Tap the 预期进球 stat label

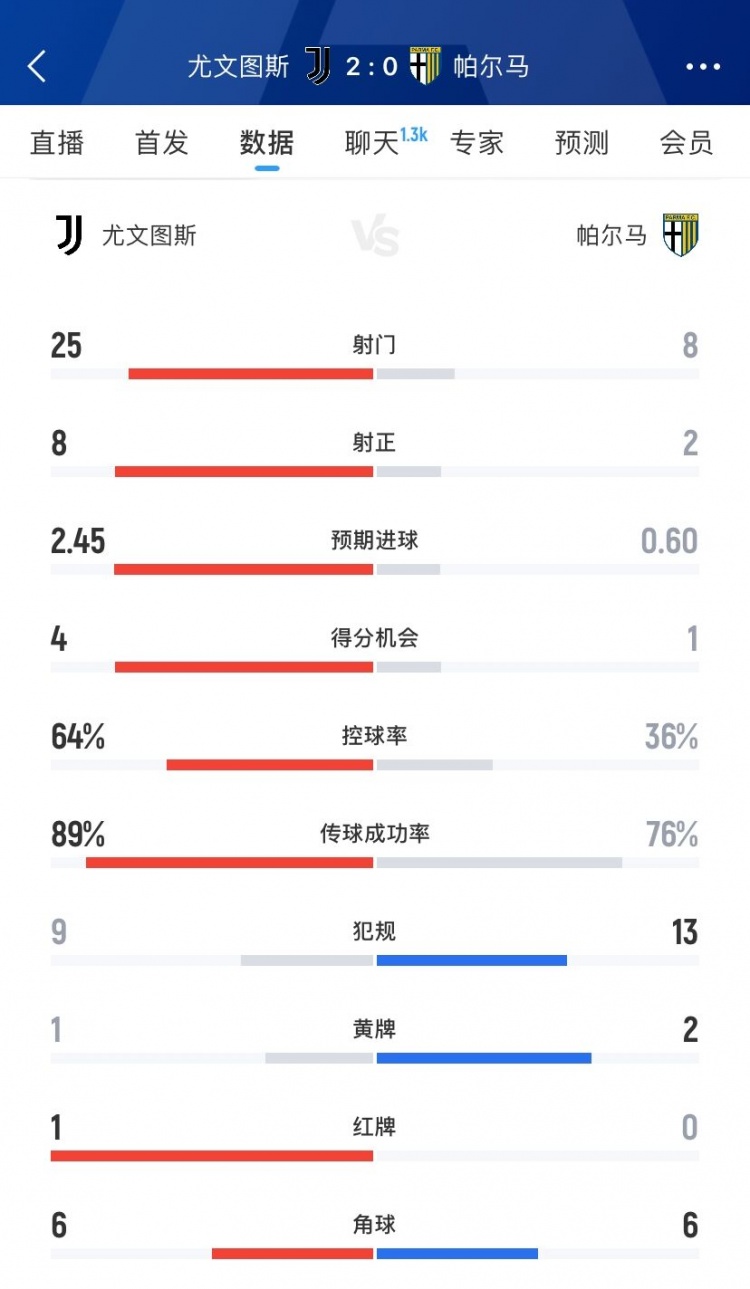tap(375, 541)
